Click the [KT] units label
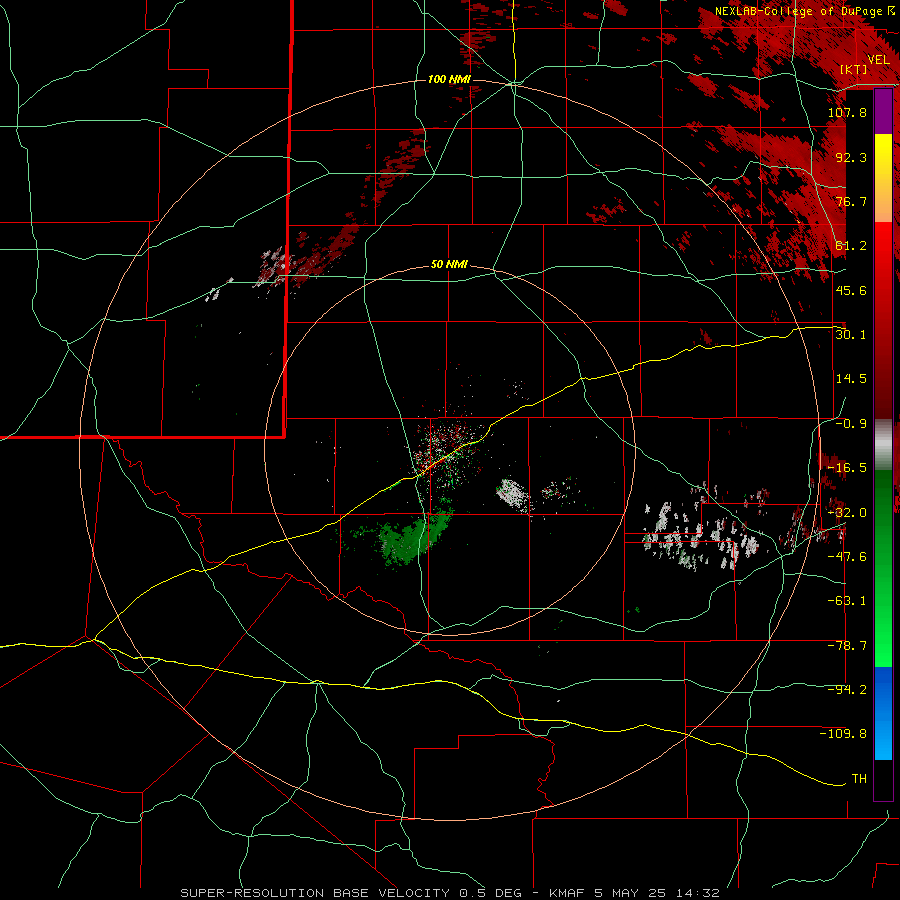 pos(853,69)
